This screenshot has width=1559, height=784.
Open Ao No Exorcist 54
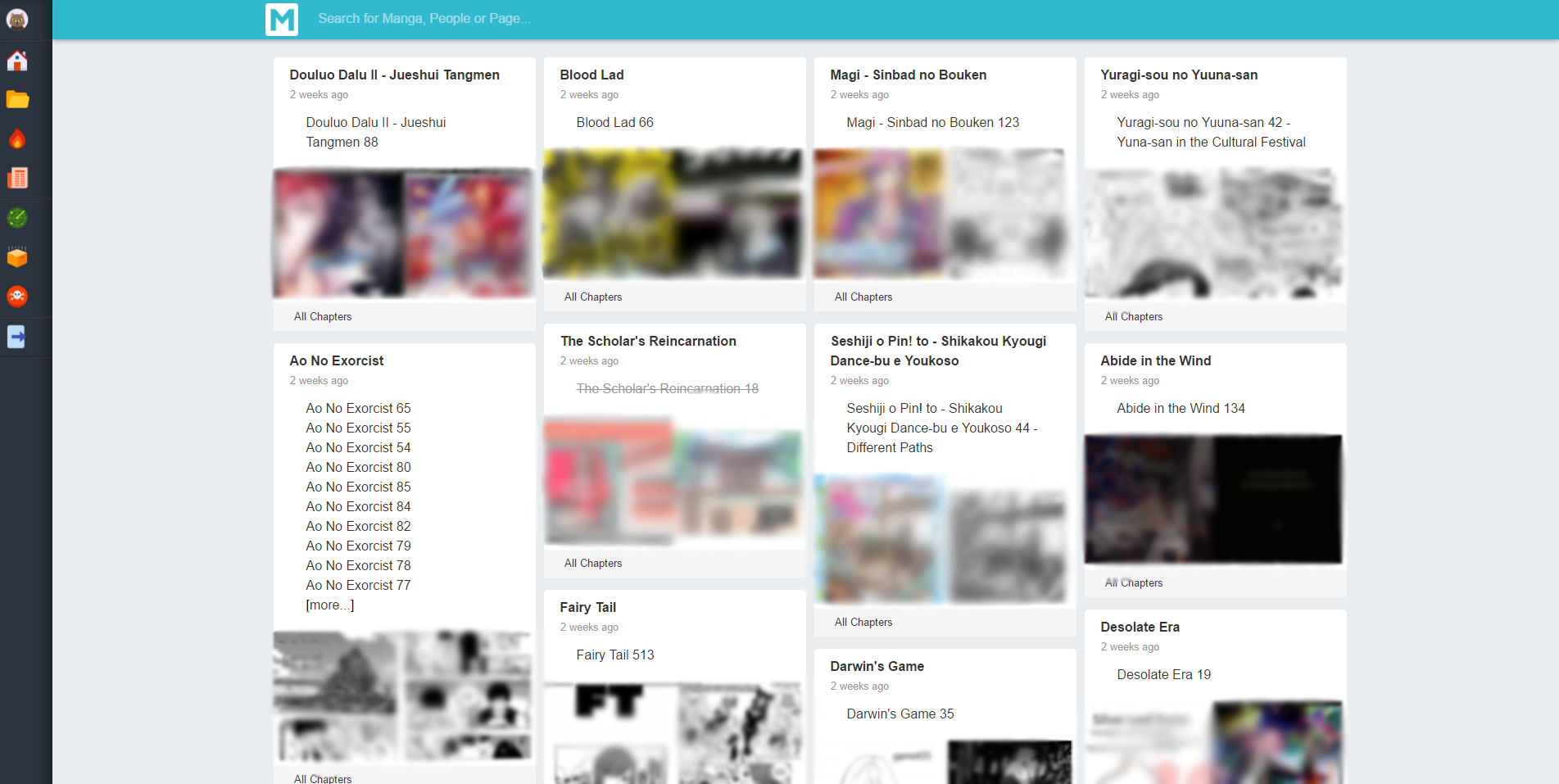(358, 447)
